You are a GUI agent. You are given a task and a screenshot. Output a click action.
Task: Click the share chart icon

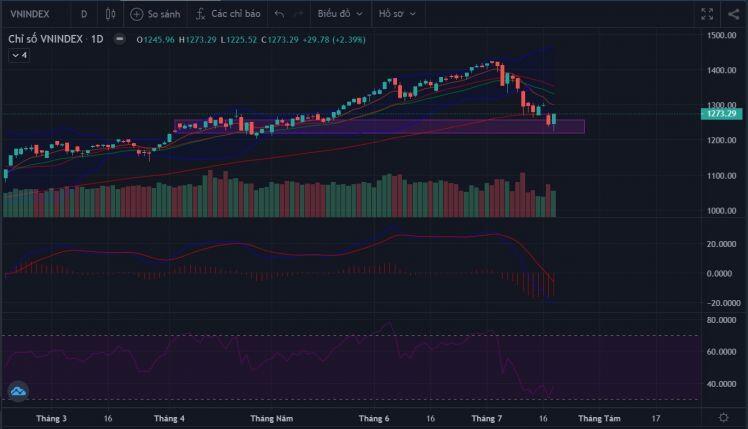[734, 14]
